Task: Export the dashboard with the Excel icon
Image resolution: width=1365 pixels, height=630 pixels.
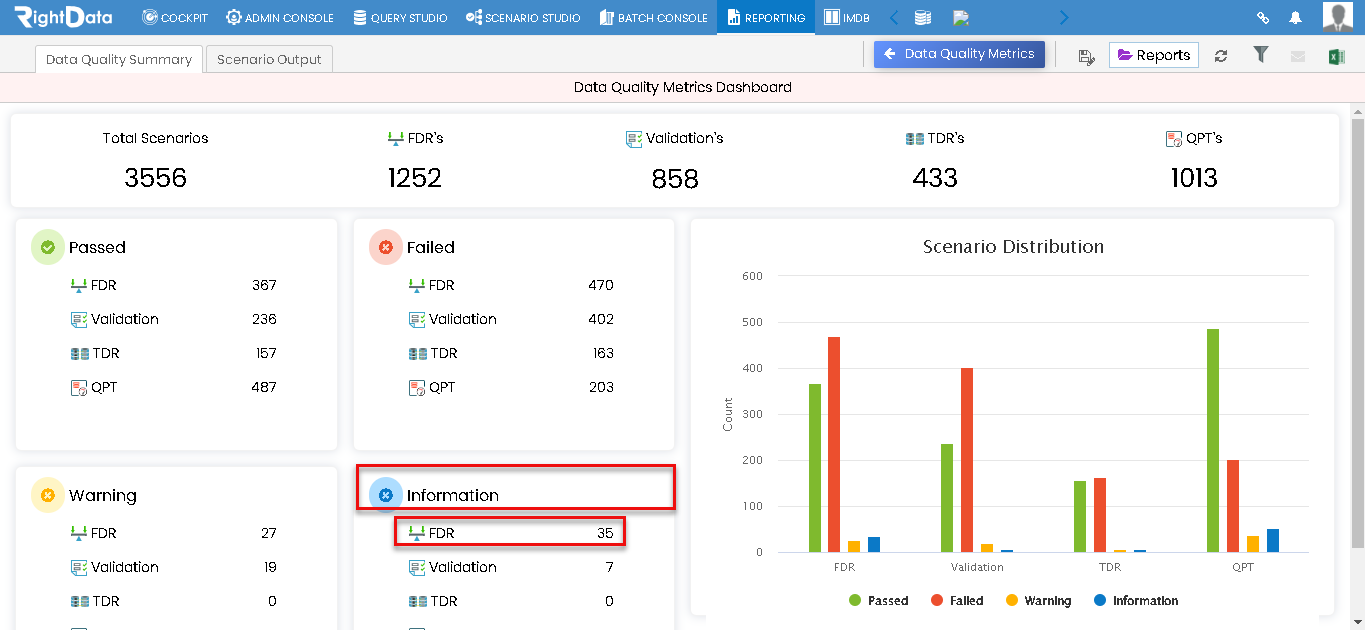Action: pyautogui.click(x=1336, y=56)
